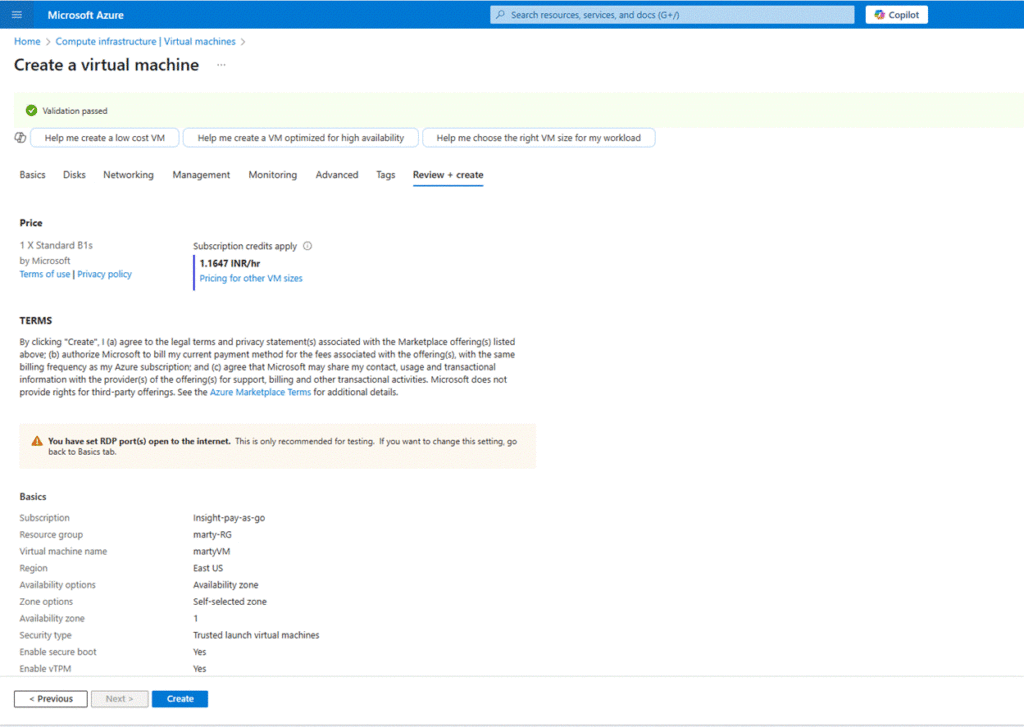Navigate to Home in the breadcrumb
Viewport: 1024px width, 727px height.
coord(27,42)
